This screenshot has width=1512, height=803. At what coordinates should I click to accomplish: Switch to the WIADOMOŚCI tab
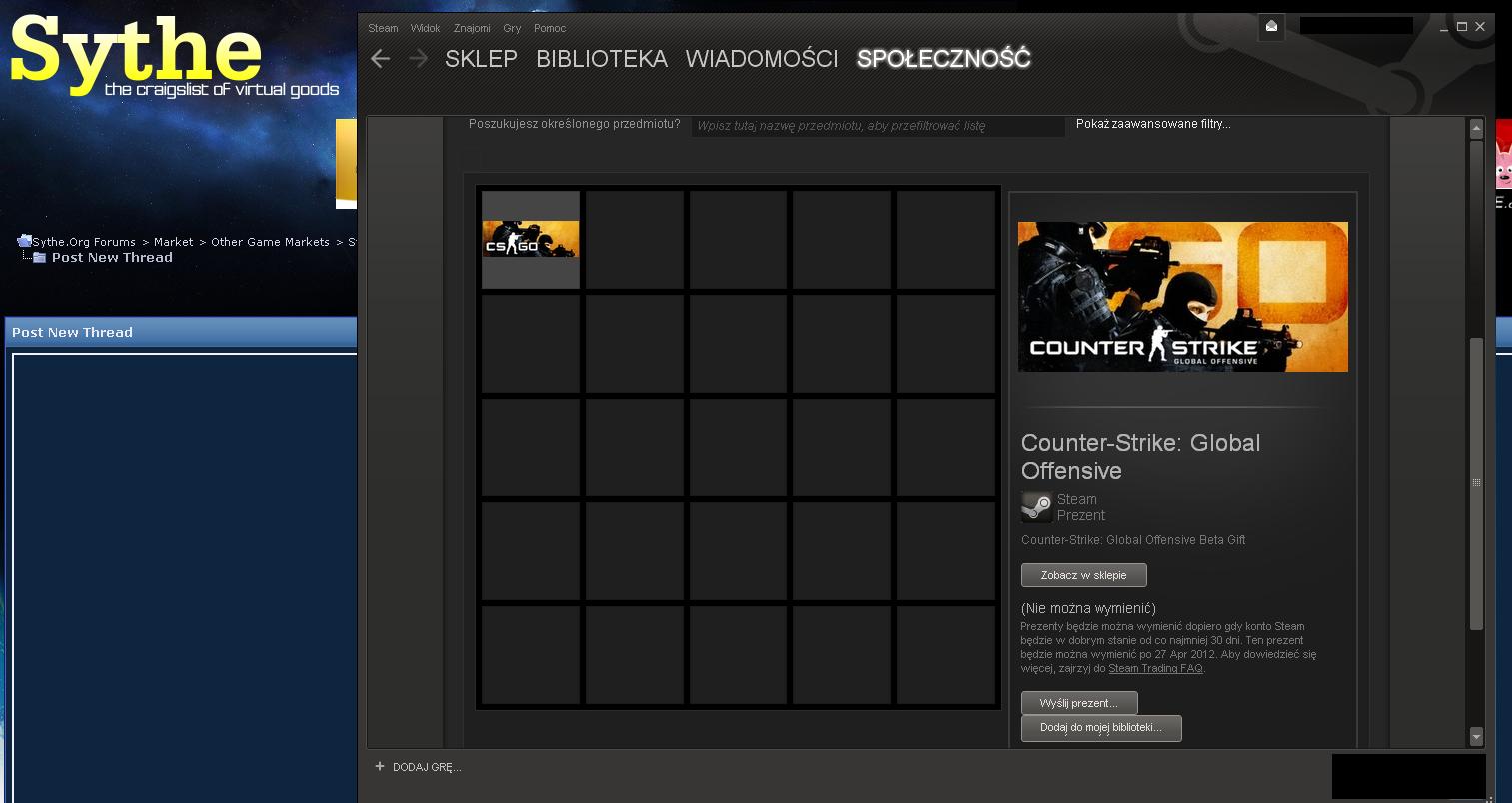tap(761, 59)
